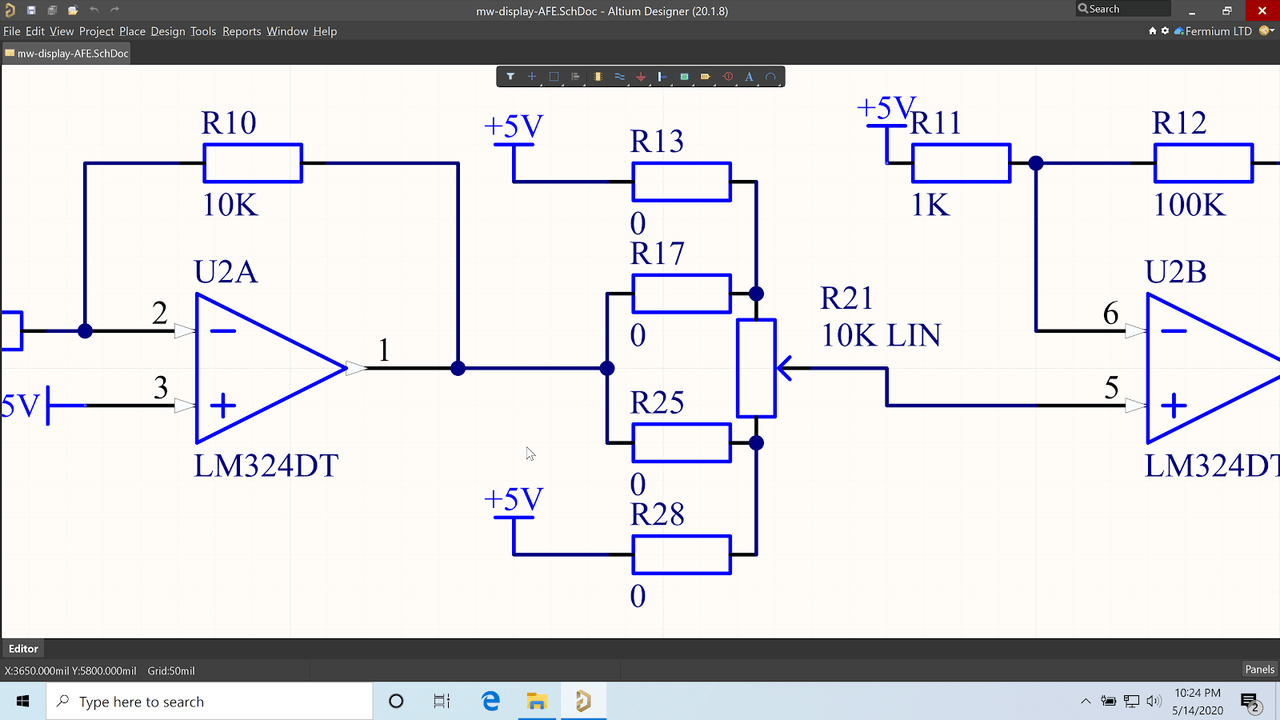Click the selection filter funnel icon
This screenshot has width=1280, height=720.
click(x=510, y=77)
